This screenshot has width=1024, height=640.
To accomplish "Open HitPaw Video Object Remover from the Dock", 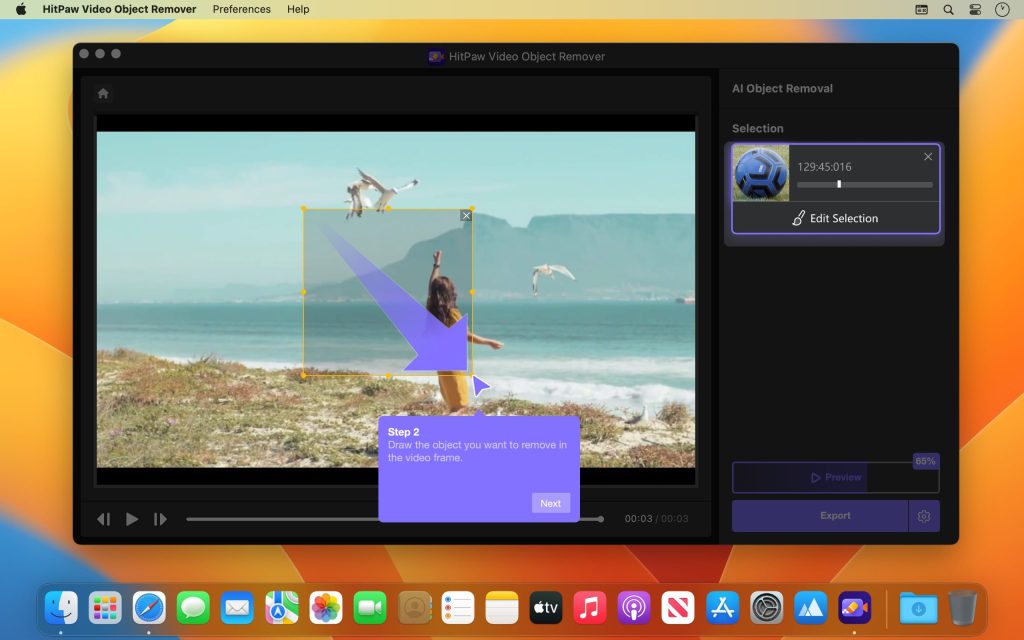I will [855, 607].
